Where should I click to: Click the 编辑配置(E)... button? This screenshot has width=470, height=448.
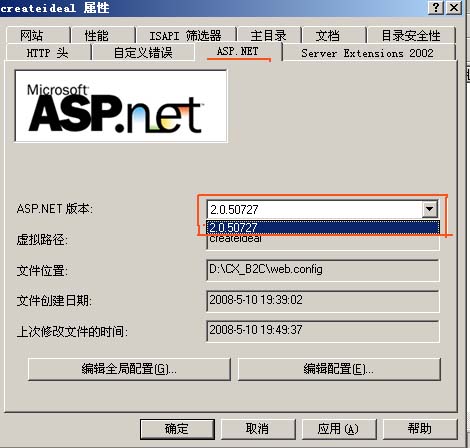pyautogui.click(x=339, y=369)
